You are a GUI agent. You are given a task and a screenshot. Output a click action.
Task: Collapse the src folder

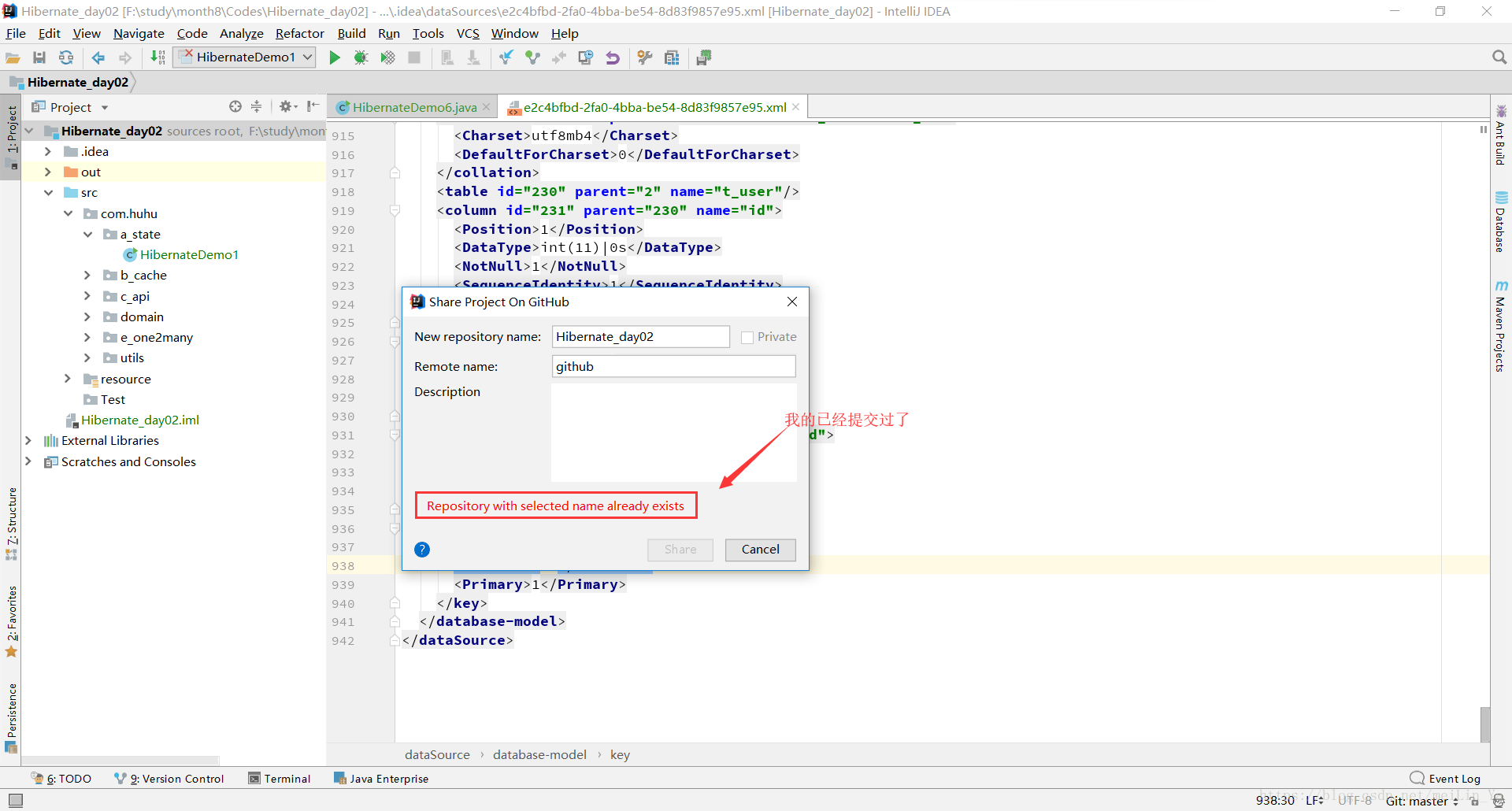click(x=48, y=192)
